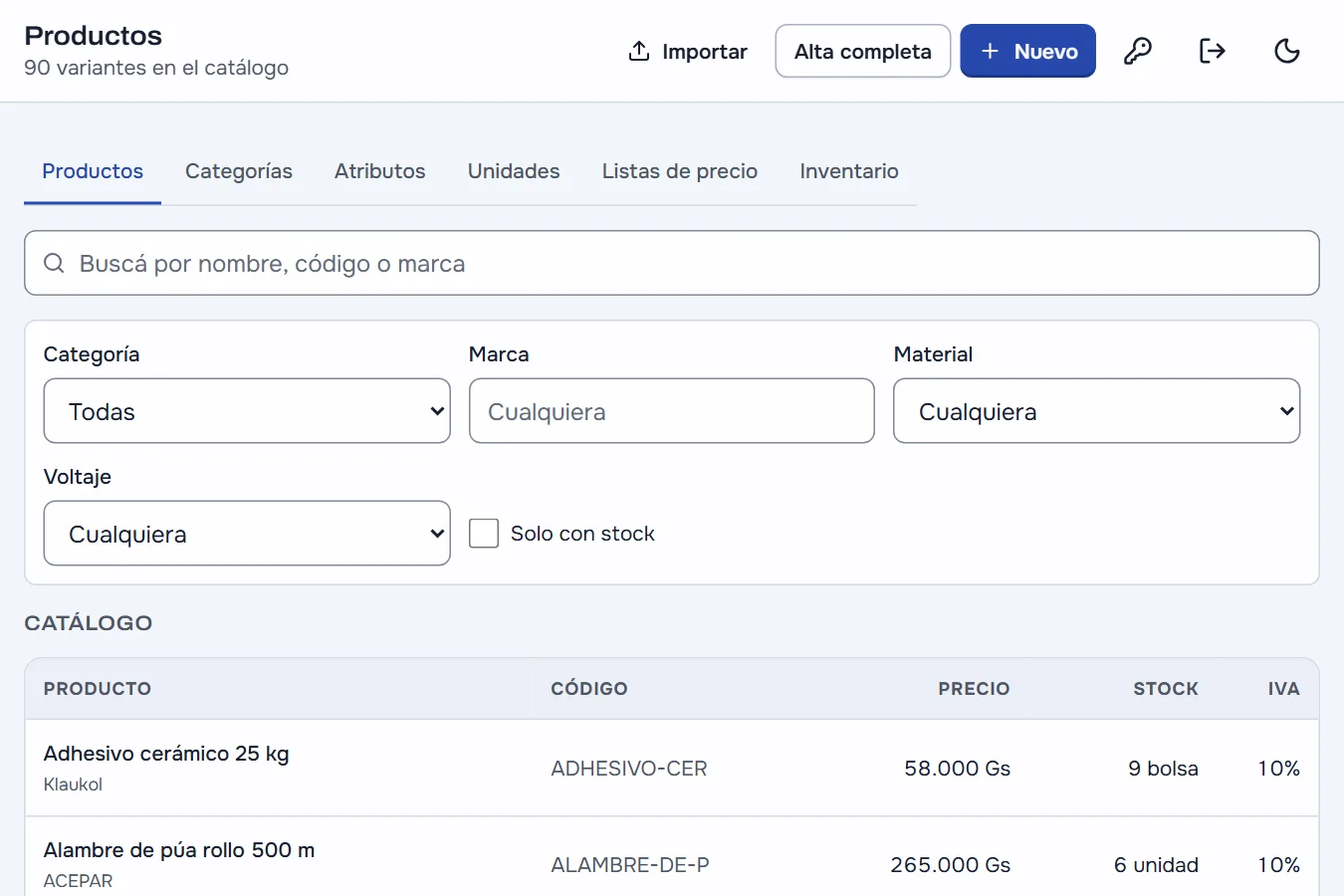Toggle dark mode with the moon icon
Image resolution: width=1344 pixels, height=896 pixels.
pyautogui.click(x=1287, y=51)
